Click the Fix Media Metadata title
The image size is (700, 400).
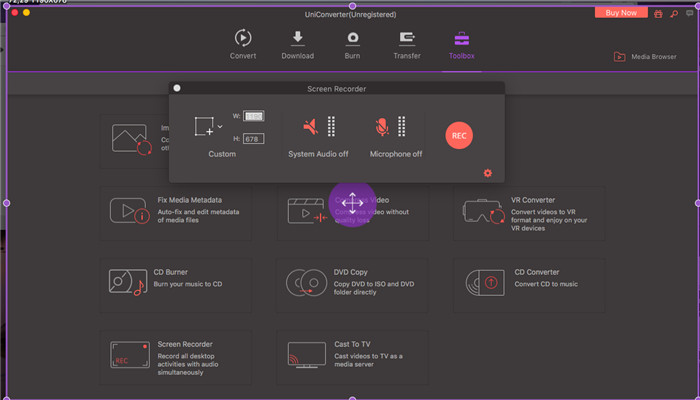pos(190,200)
